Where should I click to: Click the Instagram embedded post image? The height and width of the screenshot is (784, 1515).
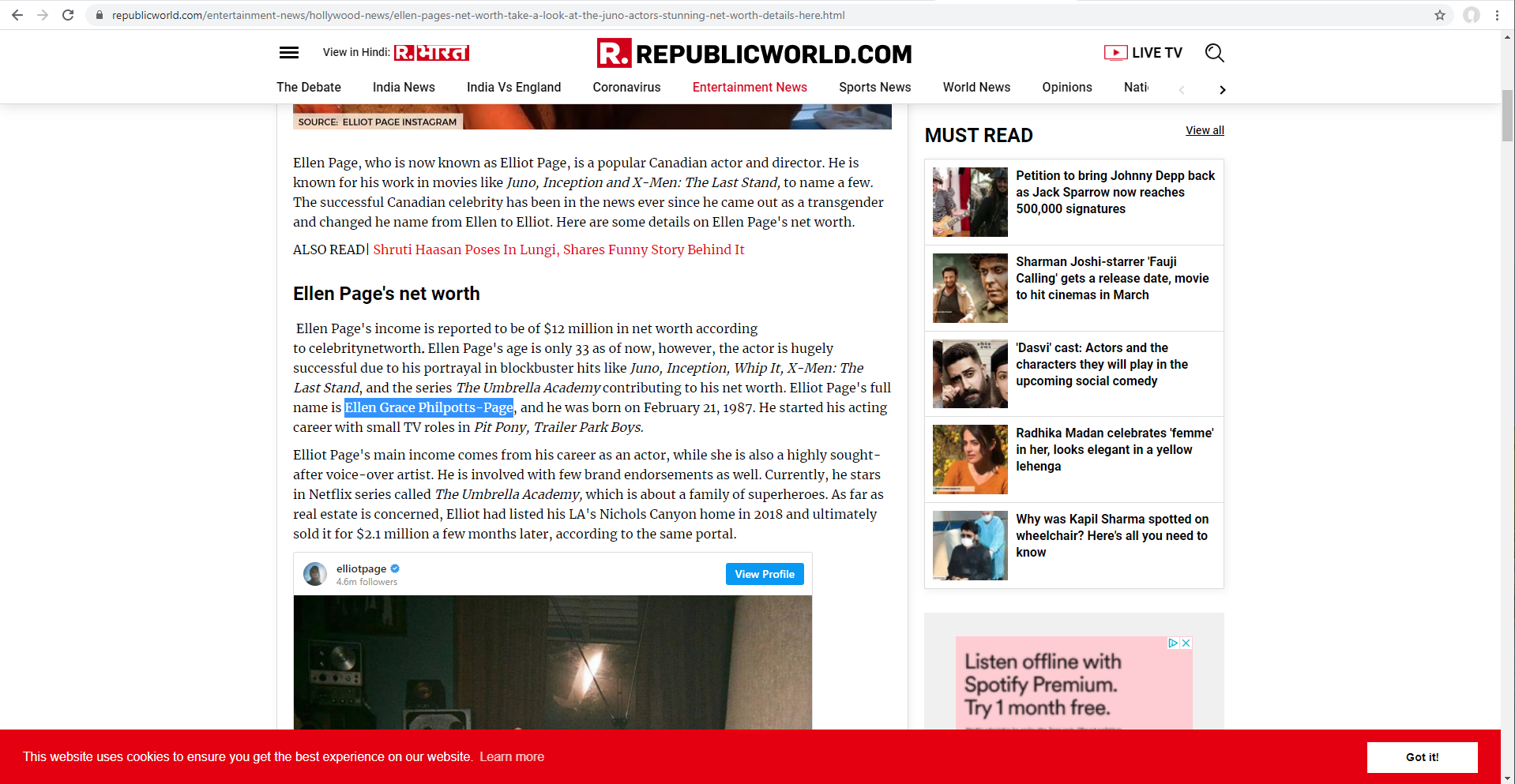pyautogui.click(x=553, y=662)
